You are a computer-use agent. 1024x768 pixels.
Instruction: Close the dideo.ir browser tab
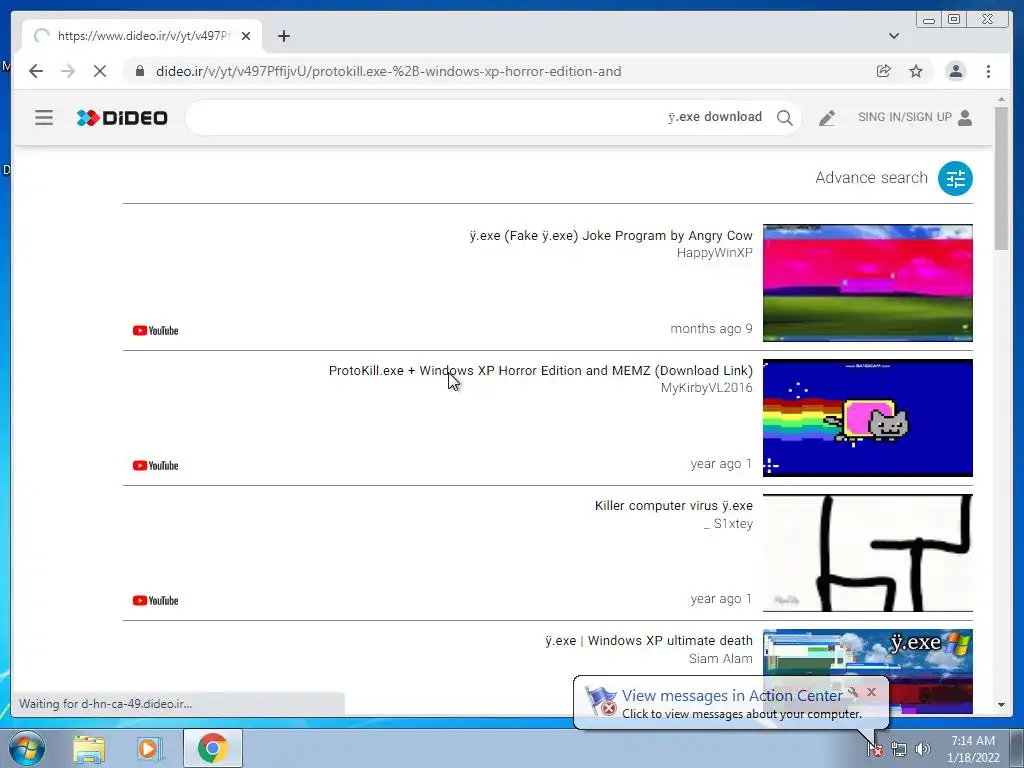[x=246, y=36]
